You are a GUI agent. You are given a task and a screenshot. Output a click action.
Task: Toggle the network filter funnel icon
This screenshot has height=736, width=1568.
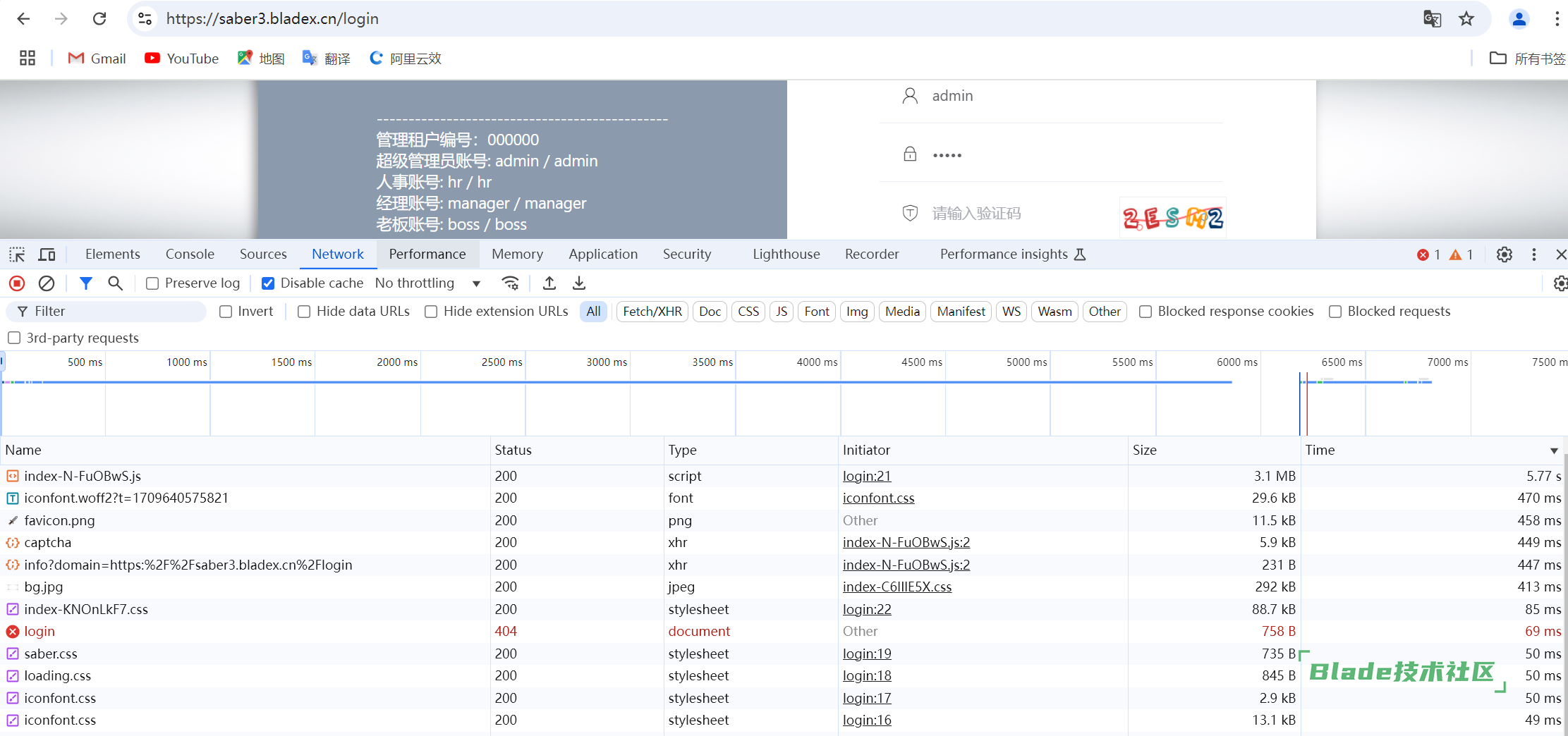click(85, 283)
